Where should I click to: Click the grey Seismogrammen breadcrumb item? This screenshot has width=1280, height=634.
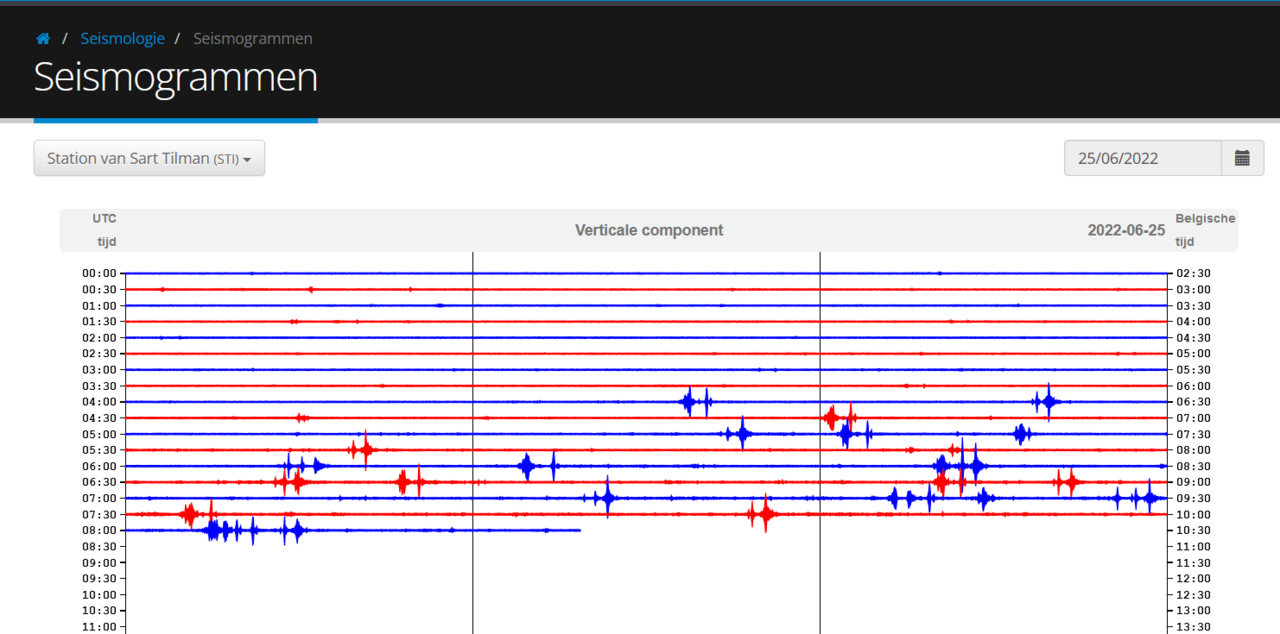point(252,39)
